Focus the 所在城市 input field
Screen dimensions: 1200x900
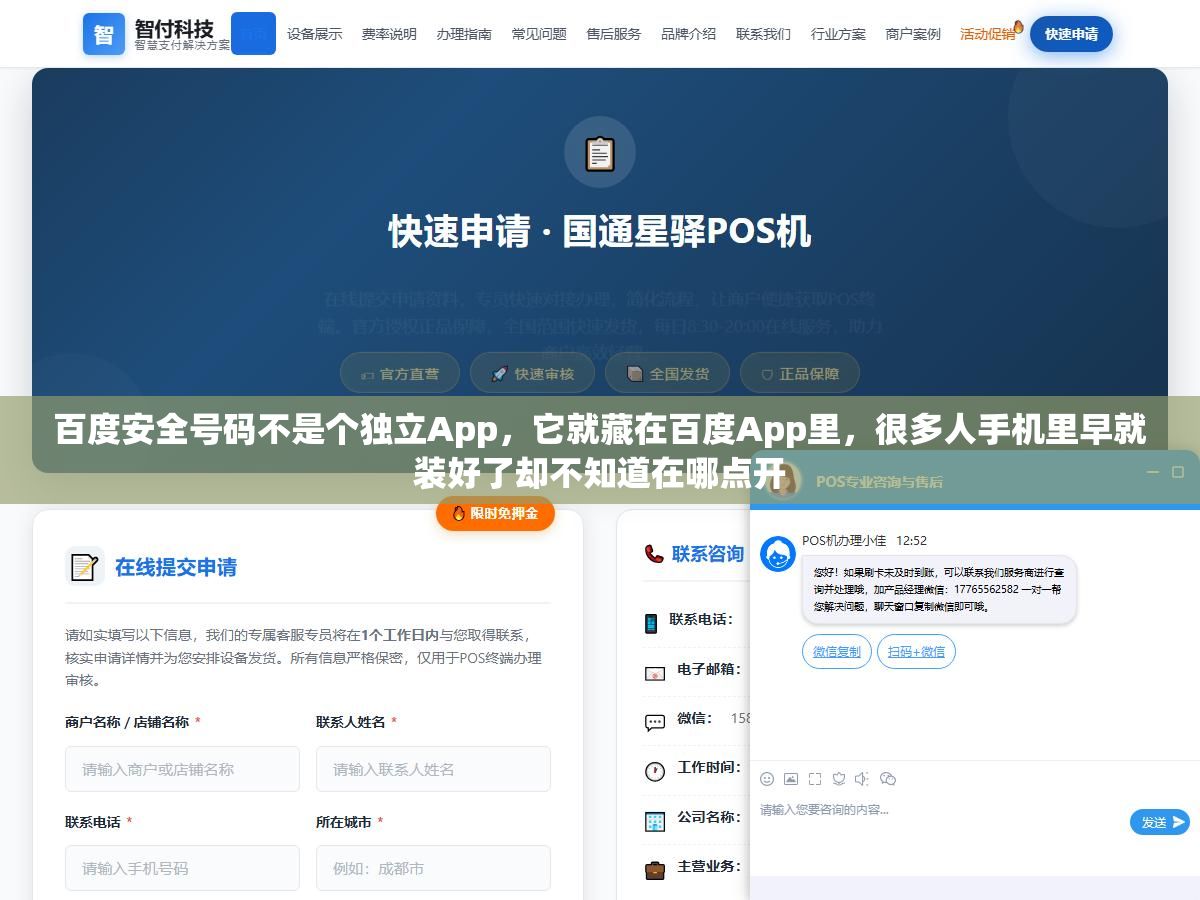pos(433,868)
